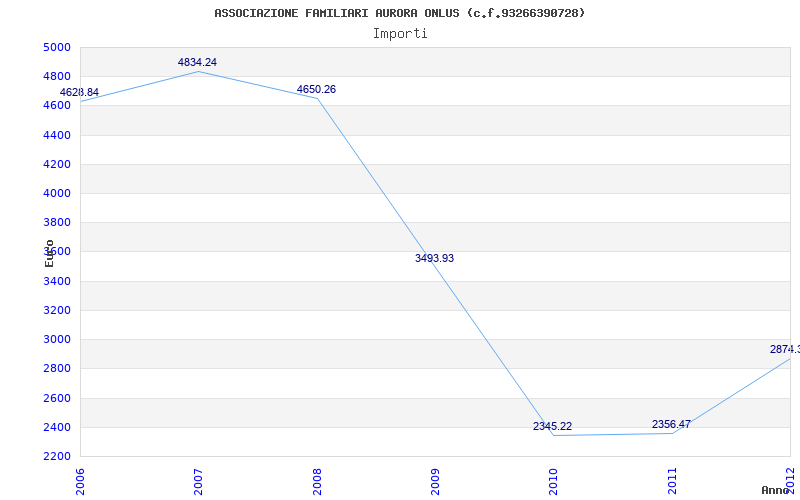
Task: Select the 4650.26 data label
Action: click(x=316, y=89)
